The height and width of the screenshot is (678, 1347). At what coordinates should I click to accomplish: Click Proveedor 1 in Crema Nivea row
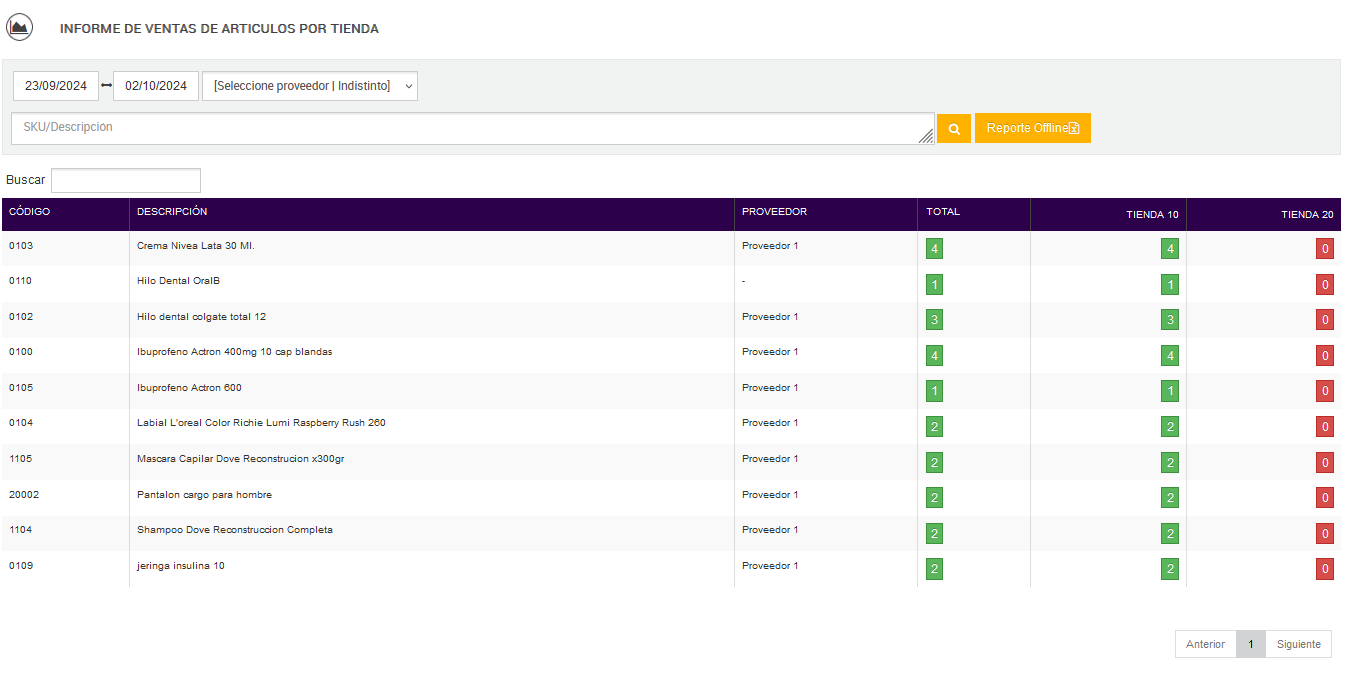coord(770,245)
